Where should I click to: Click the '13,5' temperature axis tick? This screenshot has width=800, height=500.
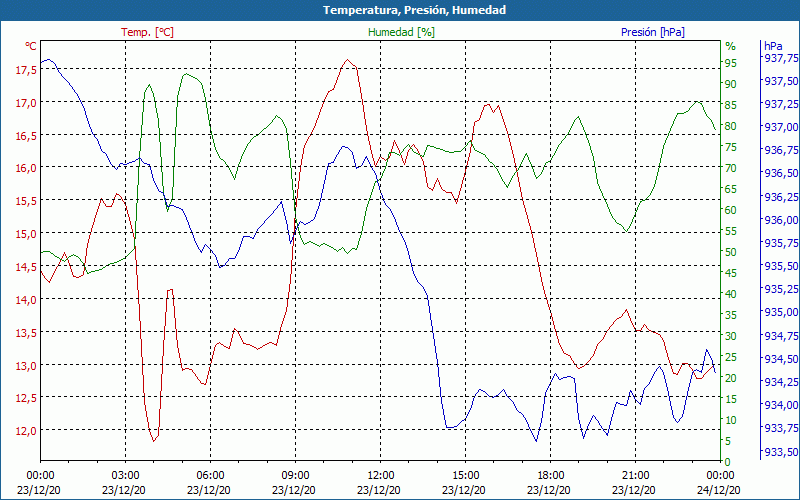tap(26, 333)
